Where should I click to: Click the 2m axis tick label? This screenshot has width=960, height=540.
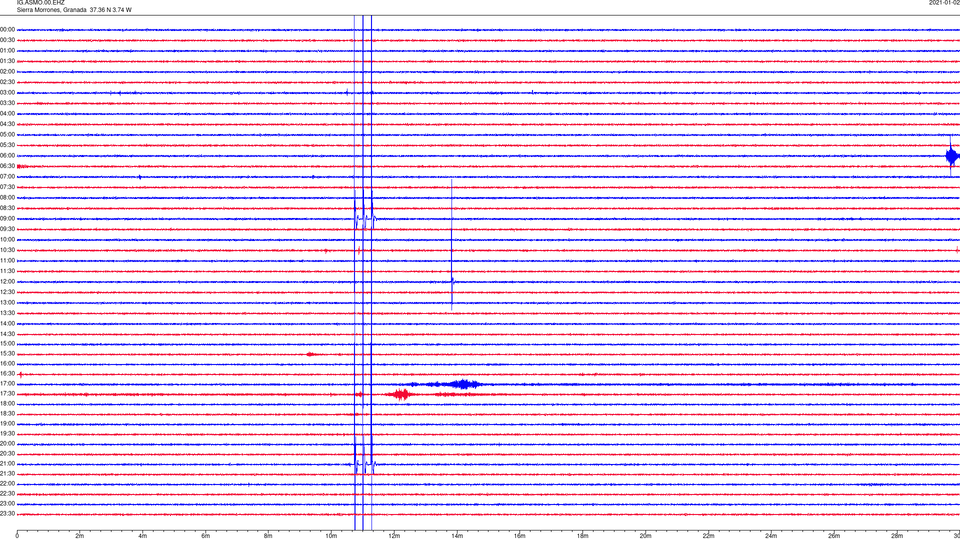80,536
